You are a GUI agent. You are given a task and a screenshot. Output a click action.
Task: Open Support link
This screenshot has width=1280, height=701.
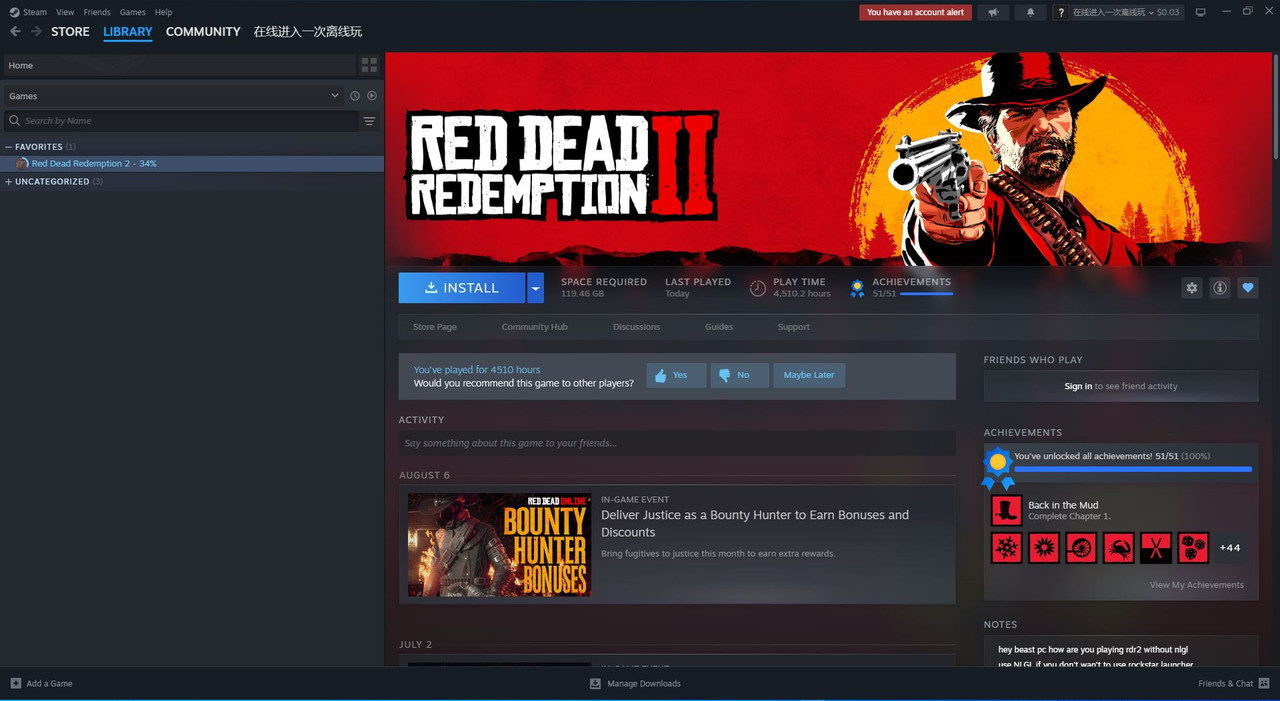(x=794, y=327)
